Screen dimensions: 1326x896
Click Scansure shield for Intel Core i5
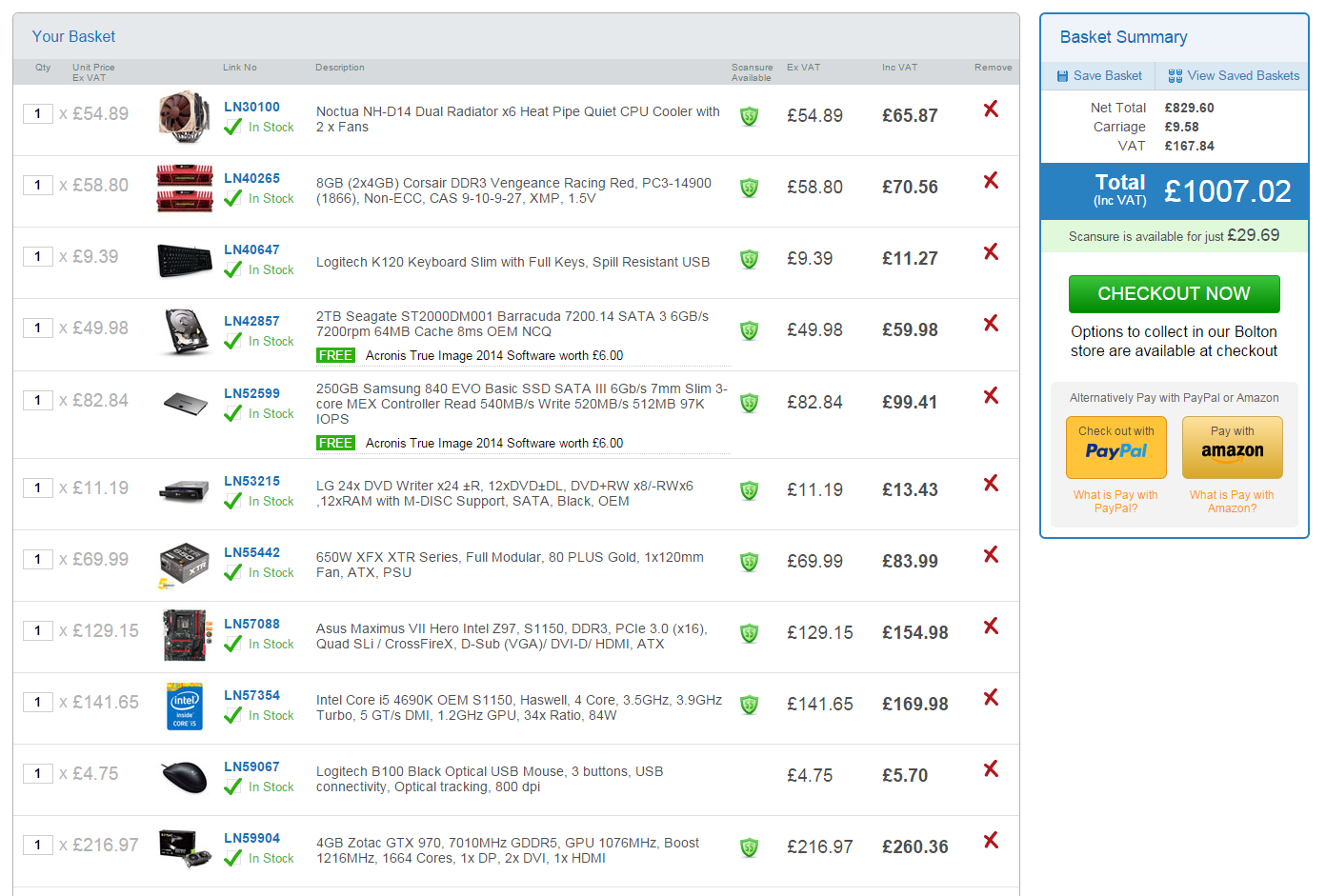pyautogui.click(x=750, y=705)
